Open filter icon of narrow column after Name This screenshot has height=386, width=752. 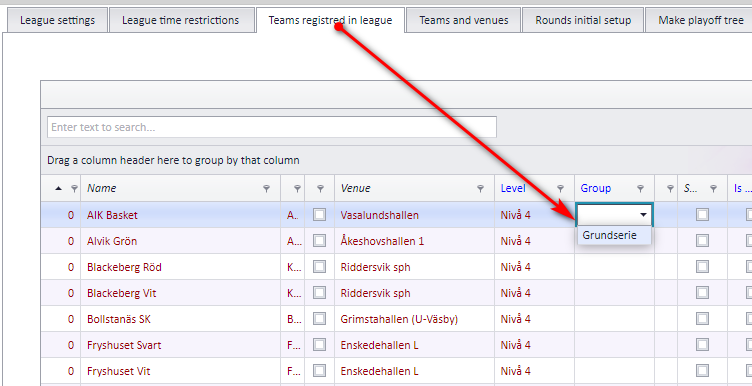(x=297, y=189)
